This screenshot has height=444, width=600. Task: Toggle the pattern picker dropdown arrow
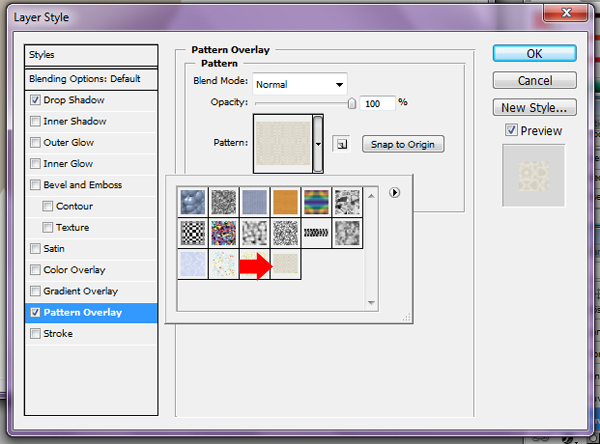[319, 143]
